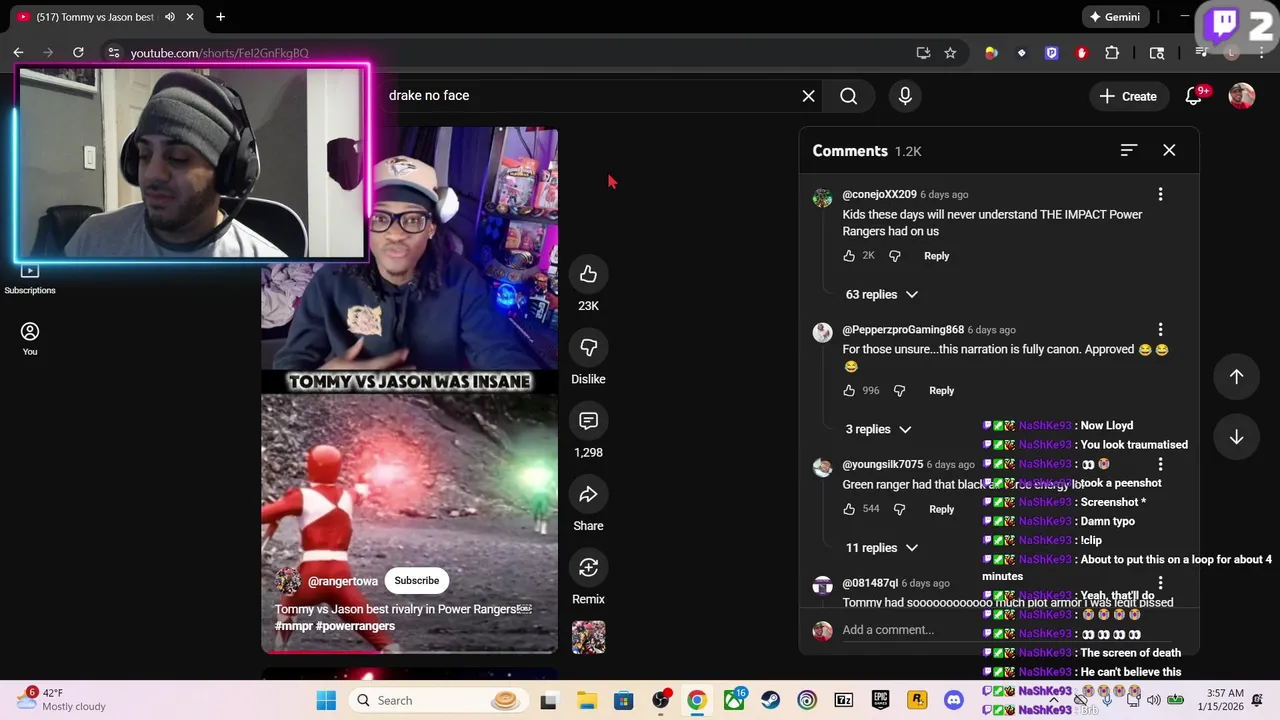Search with your voice microphone
Image resolution: width=1280 pixels, height=720 pixels.
pos(905,96)
